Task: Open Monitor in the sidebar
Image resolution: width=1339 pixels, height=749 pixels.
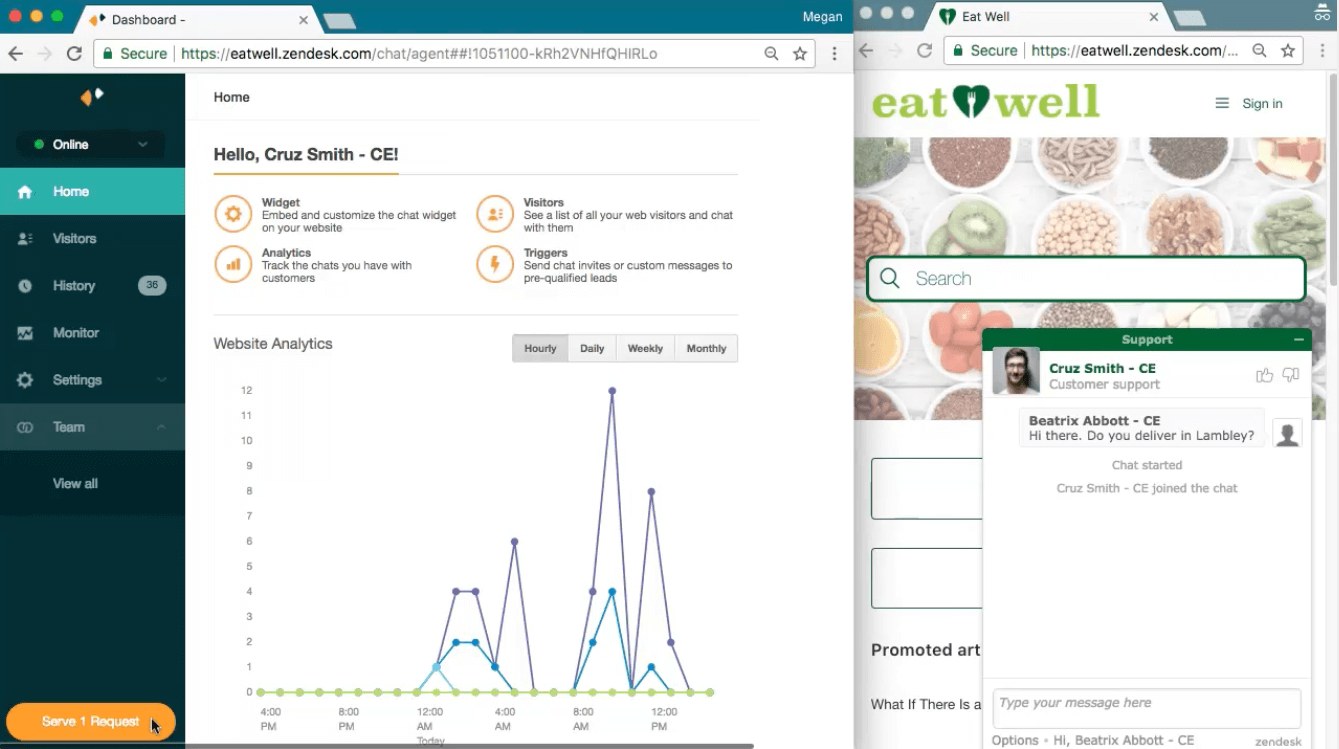Action: 92,333
